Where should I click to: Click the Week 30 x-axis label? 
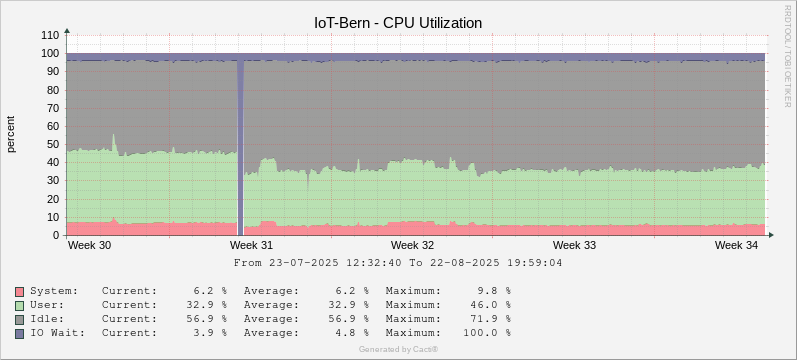(89, 245)
